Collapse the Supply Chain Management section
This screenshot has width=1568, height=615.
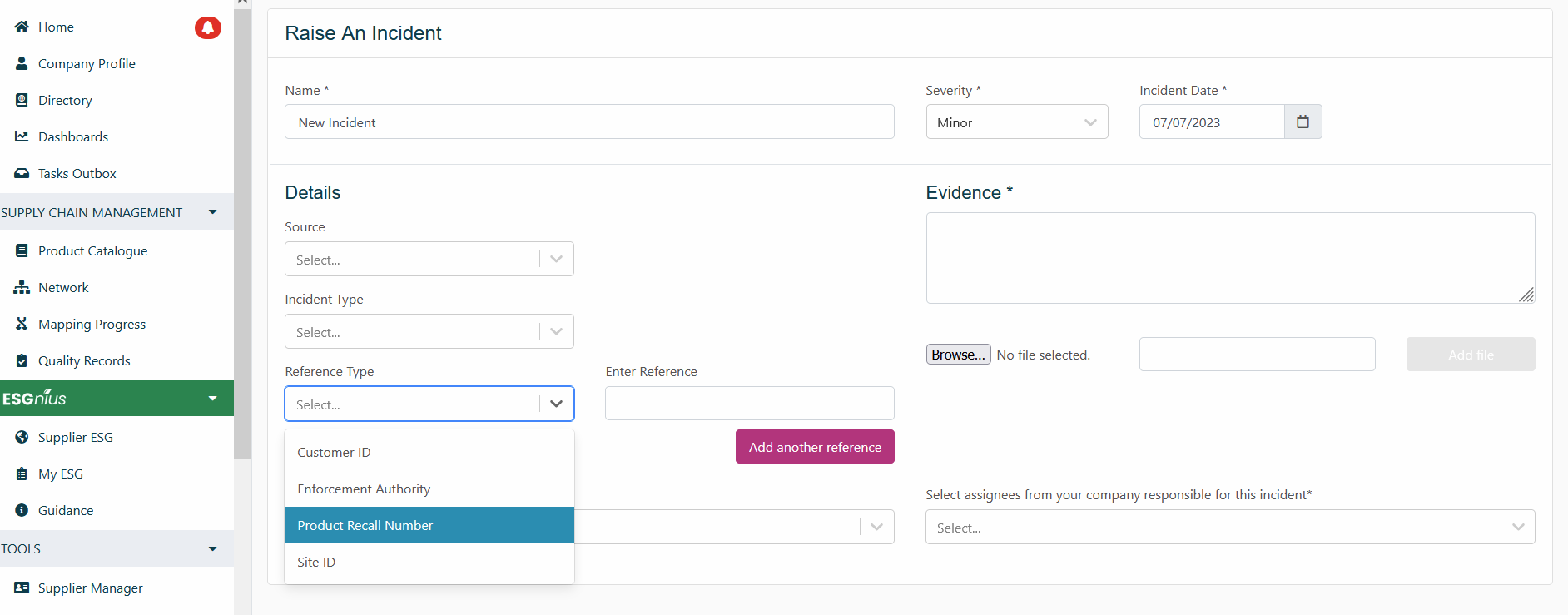coord(212,213)
